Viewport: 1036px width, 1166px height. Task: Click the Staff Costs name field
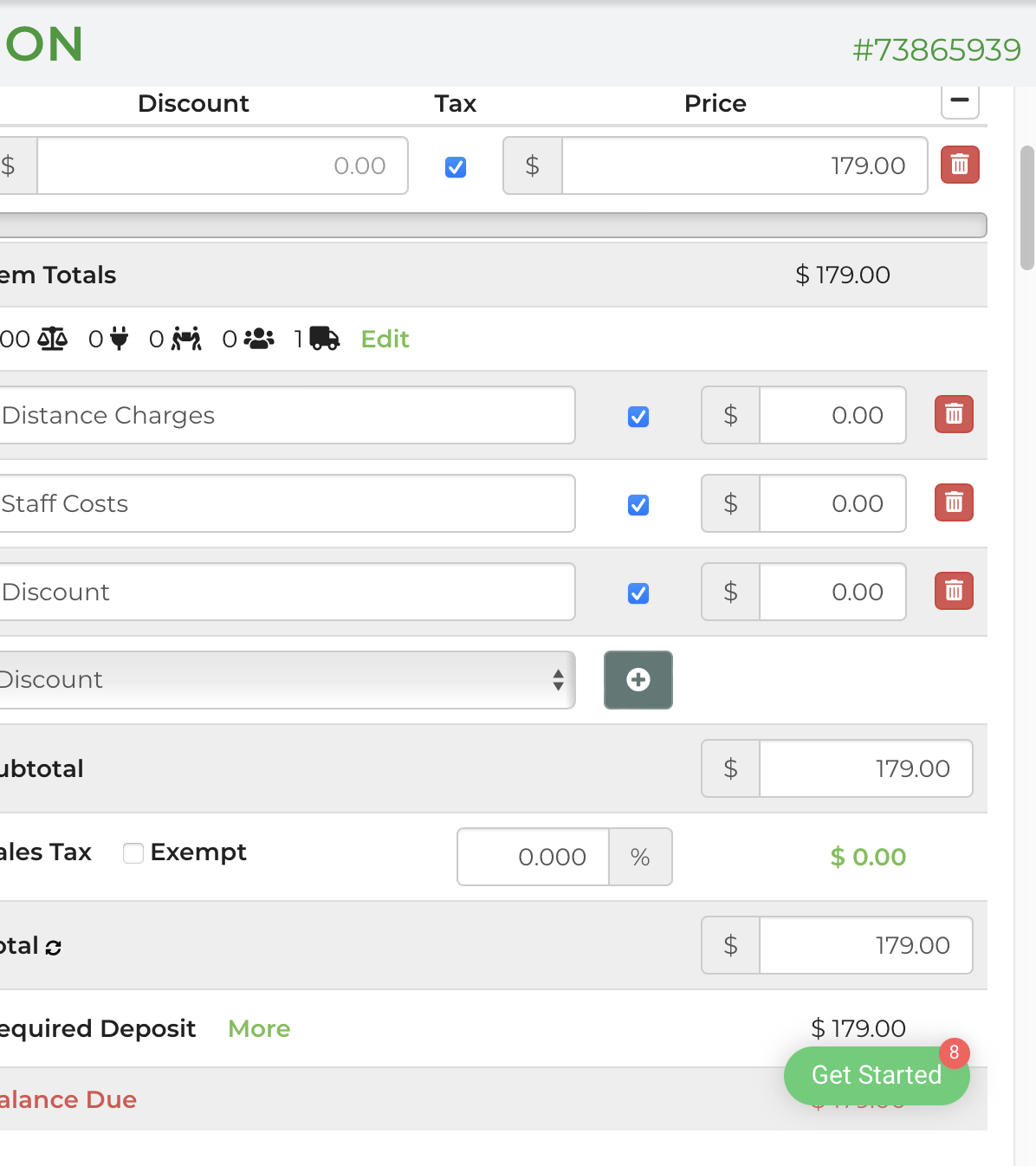click(x=286, y=503)
